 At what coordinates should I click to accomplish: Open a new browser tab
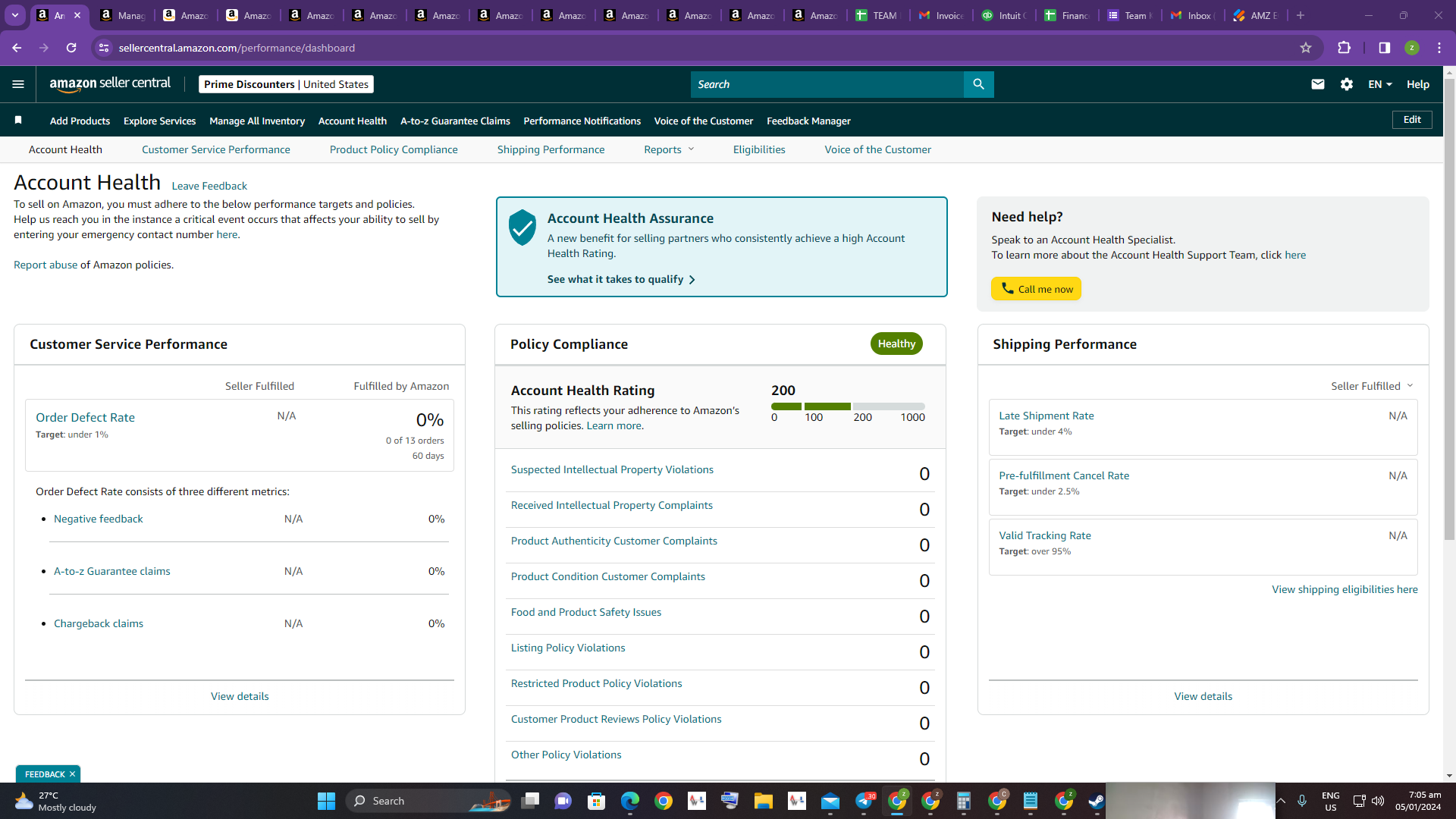pyautogui.click(x=1301, y=15)
